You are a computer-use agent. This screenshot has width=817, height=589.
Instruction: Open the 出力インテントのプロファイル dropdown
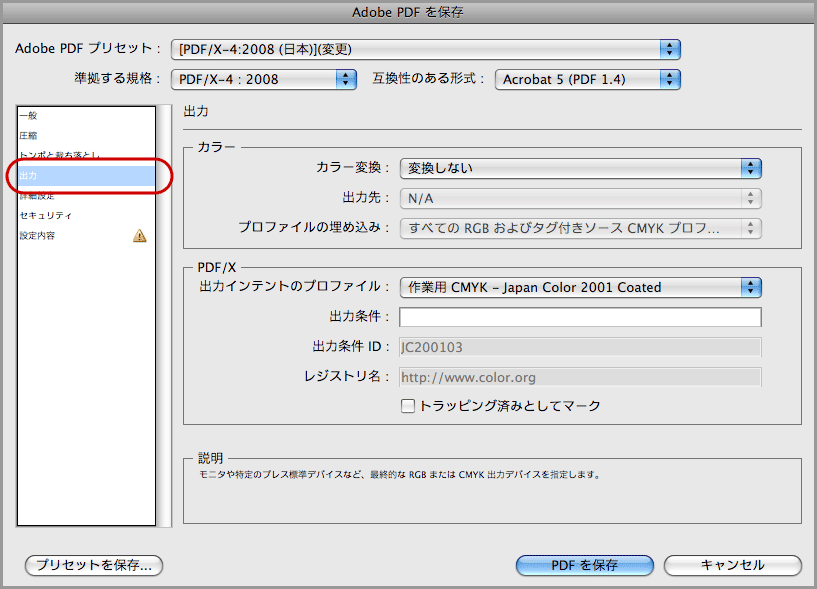pyautogui.click(x=580, y=287)
